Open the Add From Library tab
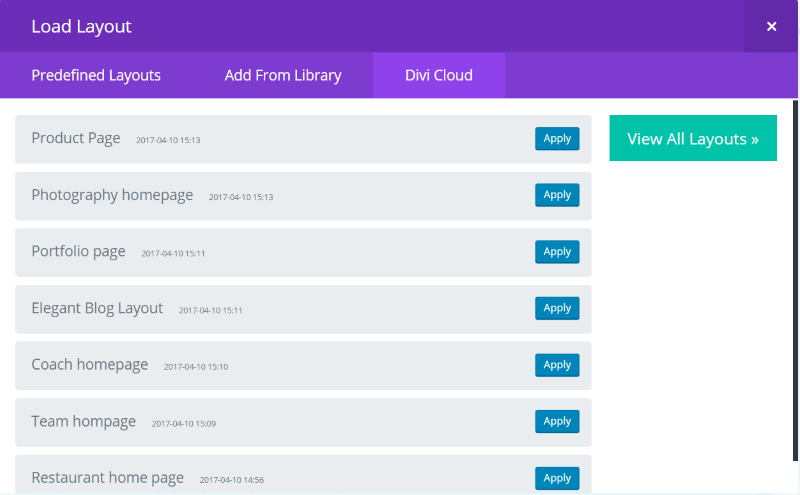This screenshot has width=800, height=495. 283,75
